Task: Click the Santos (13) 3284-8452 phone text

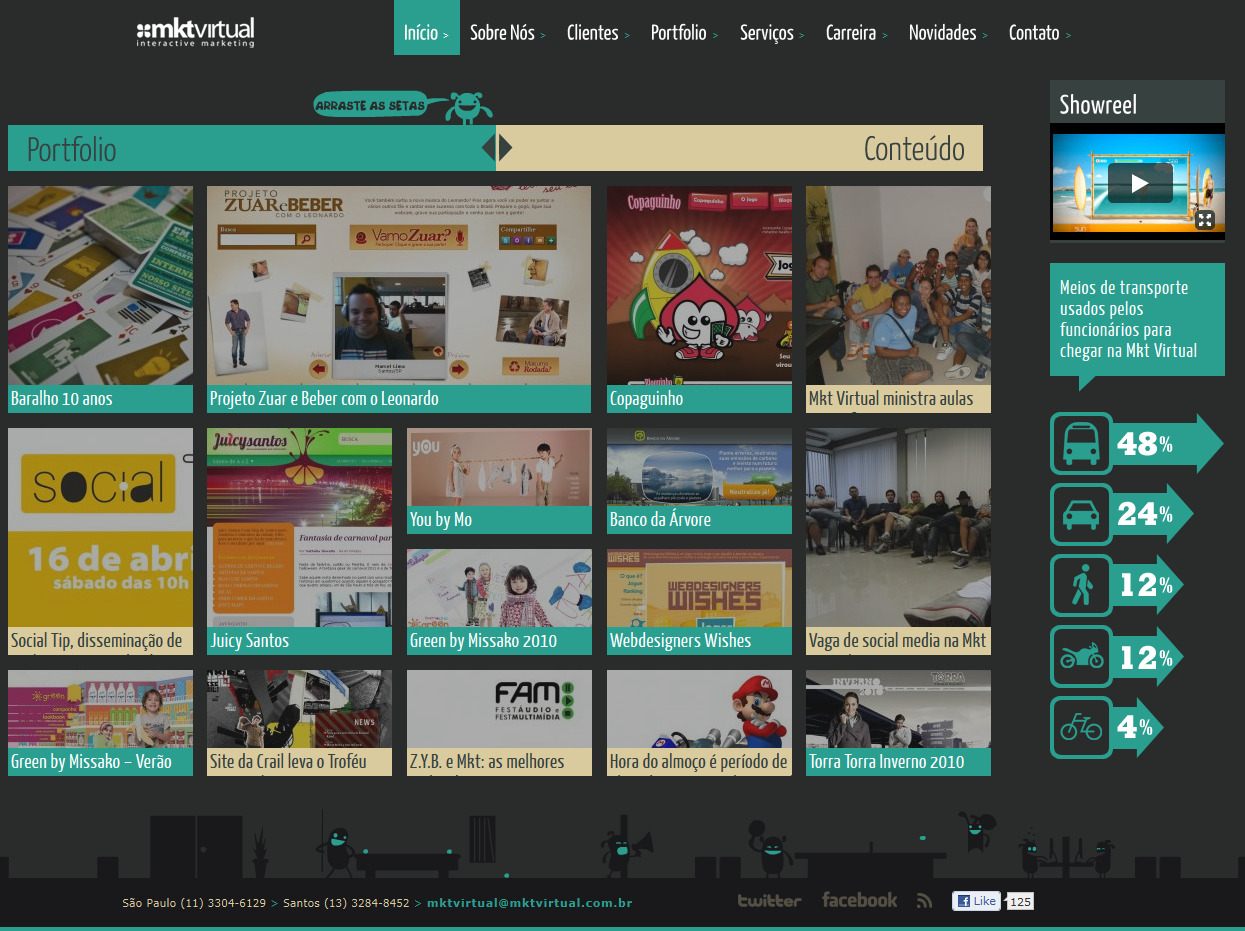Action: (x=346, y=903)
